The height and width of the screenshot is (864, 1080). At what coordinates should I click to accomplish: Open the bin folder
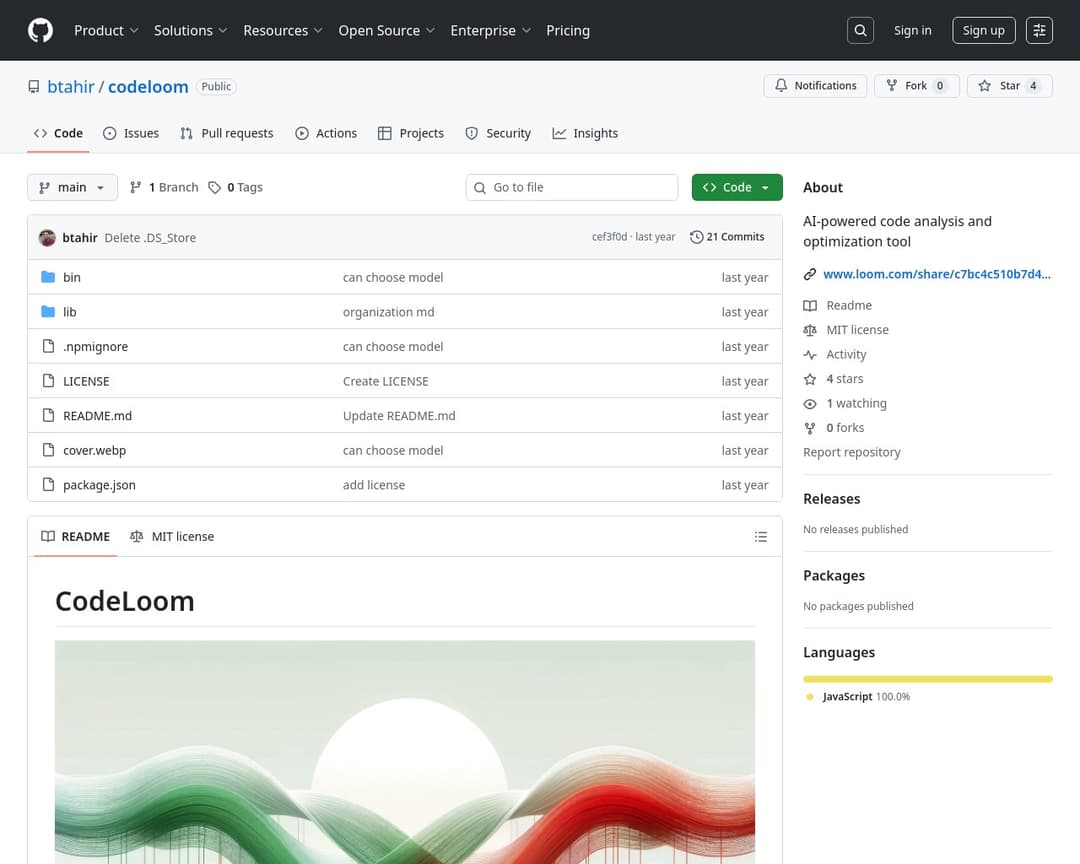point(72,278)
